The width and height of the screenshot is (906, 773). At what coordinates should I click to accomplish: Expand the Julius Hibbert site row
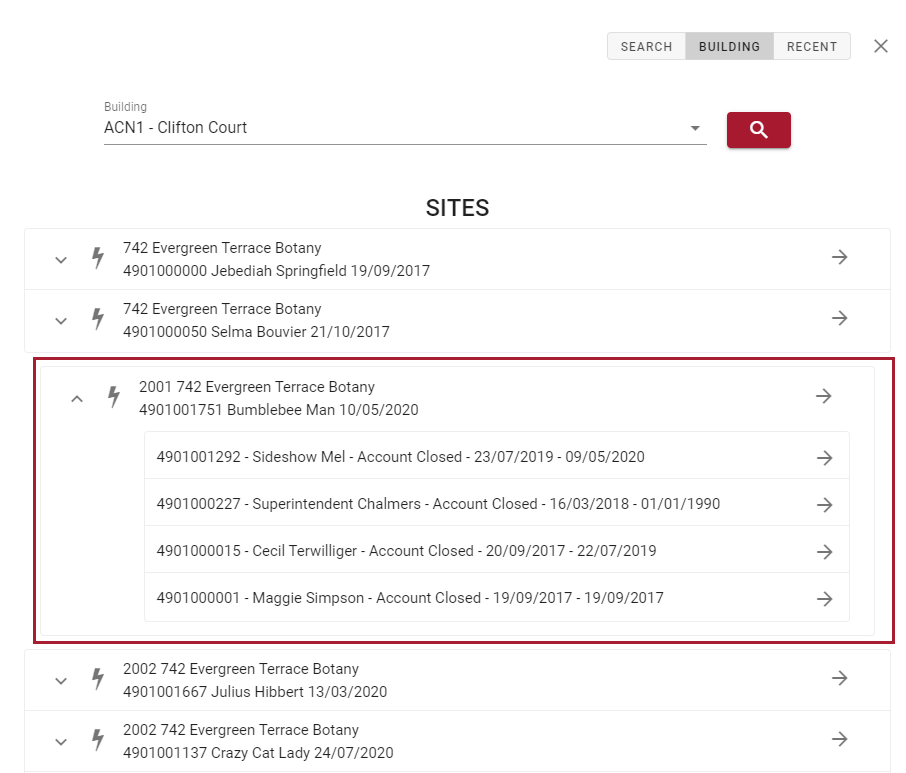tap(61, 681)
